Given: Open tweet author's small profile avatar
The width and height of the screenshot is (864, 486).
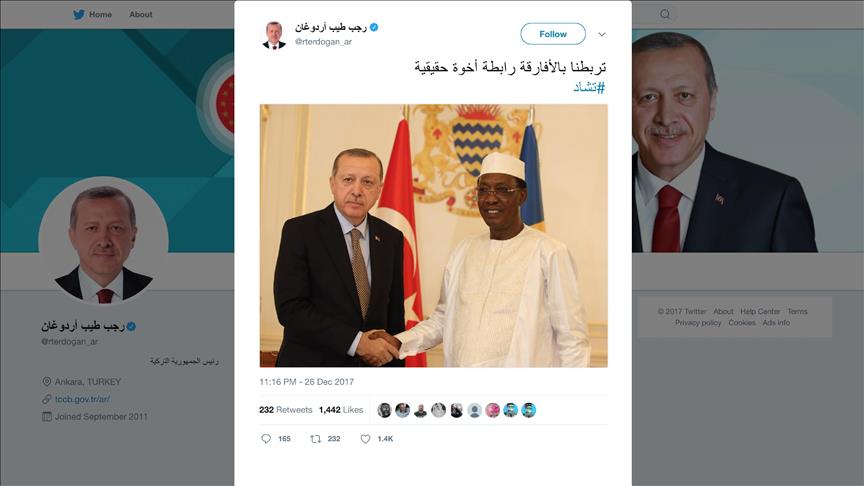Looking at the screenshot, I should click(274, 35).
